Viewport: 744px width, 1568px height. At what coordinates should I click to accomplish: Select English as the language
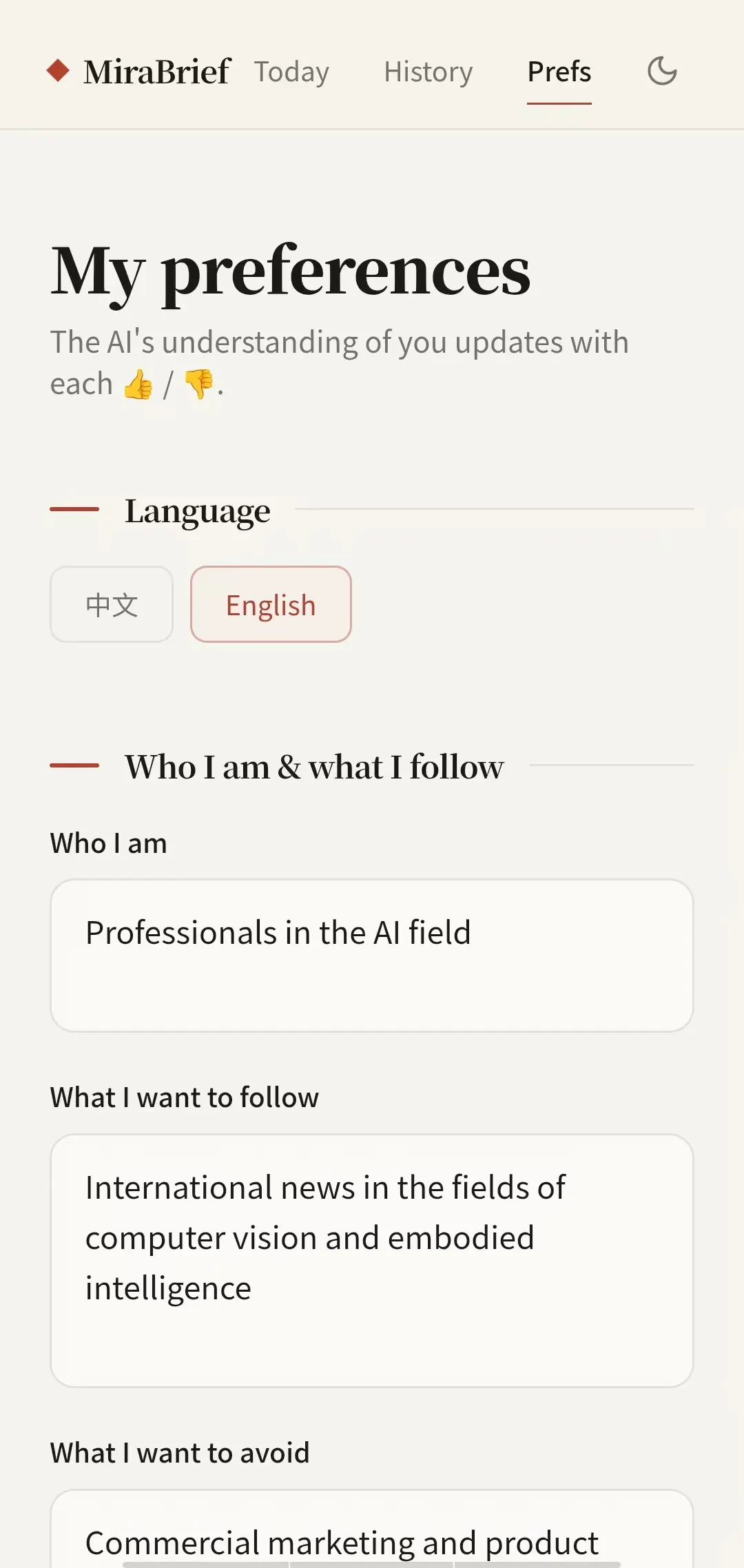[x=271, y=604]
